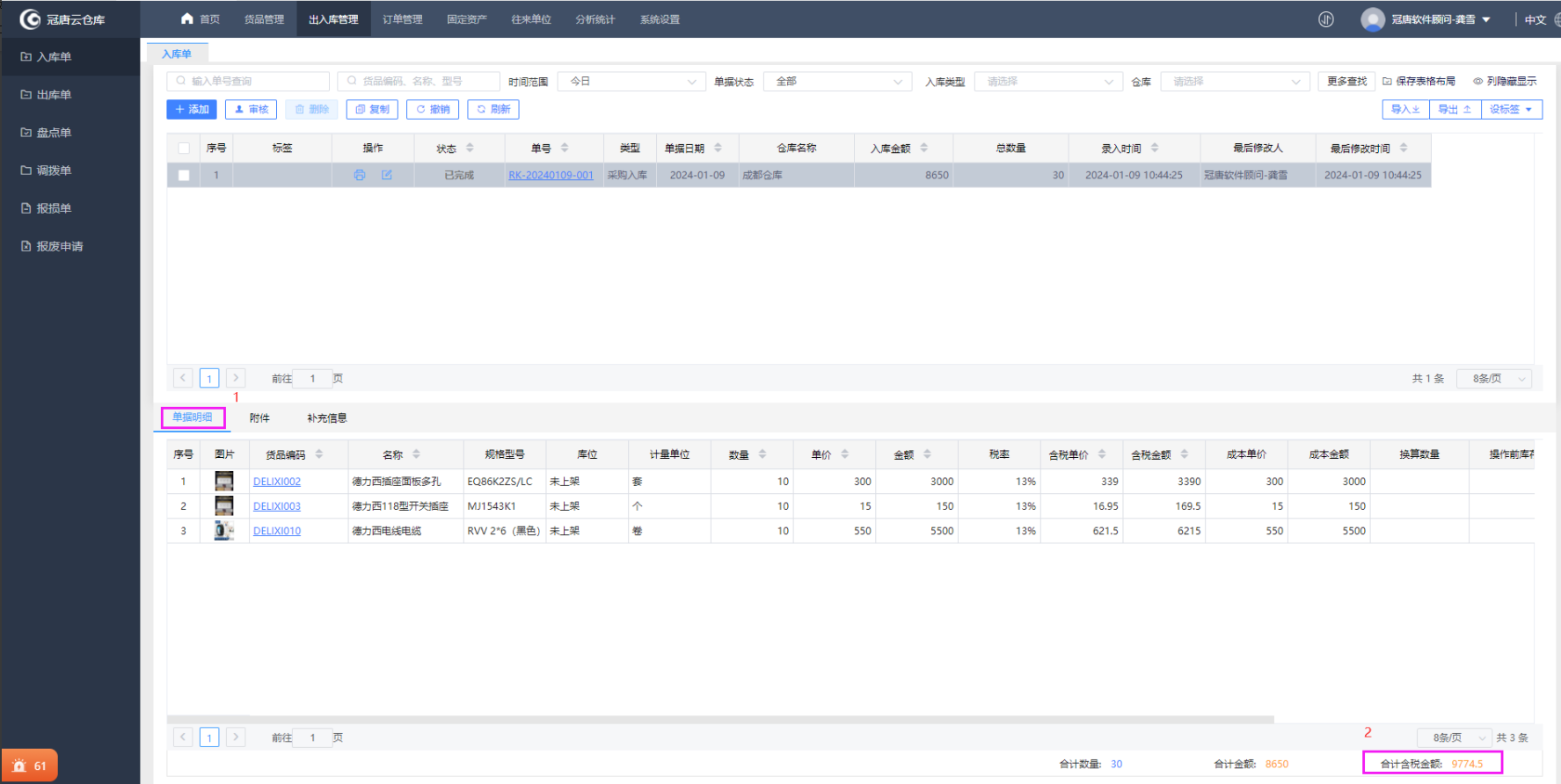Check the checkbox for row 1
Viewport: 1561px width, 784px height.
point(184,175)
